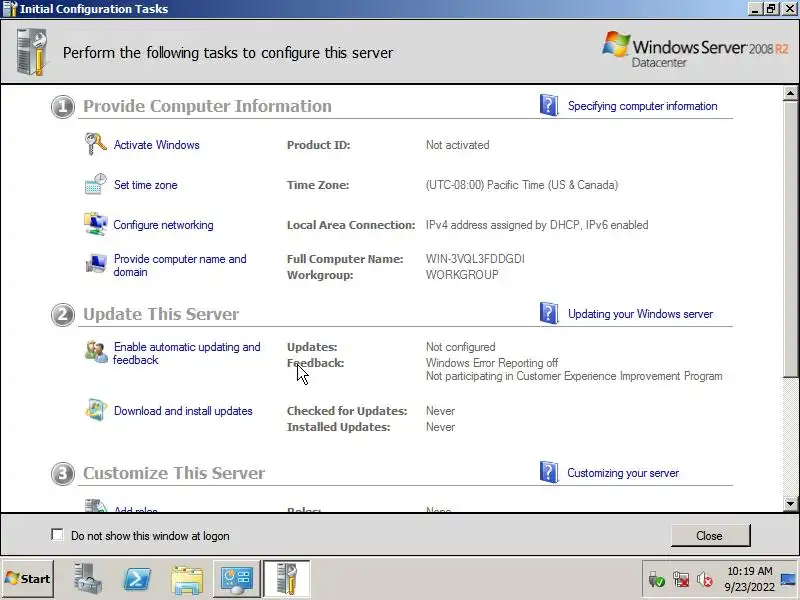The image size is (800, 600).
Task: Open Specifying computer information help link
Action: pyautogui.click(x=642, y=106)
